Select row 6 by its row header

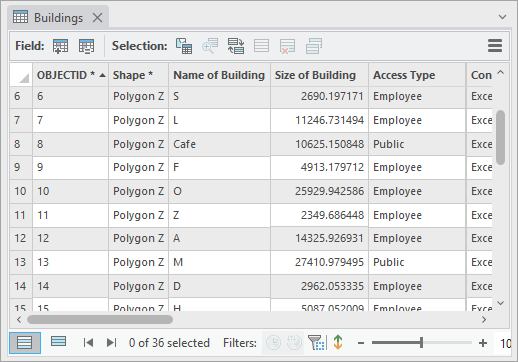[x=21, y=97]
